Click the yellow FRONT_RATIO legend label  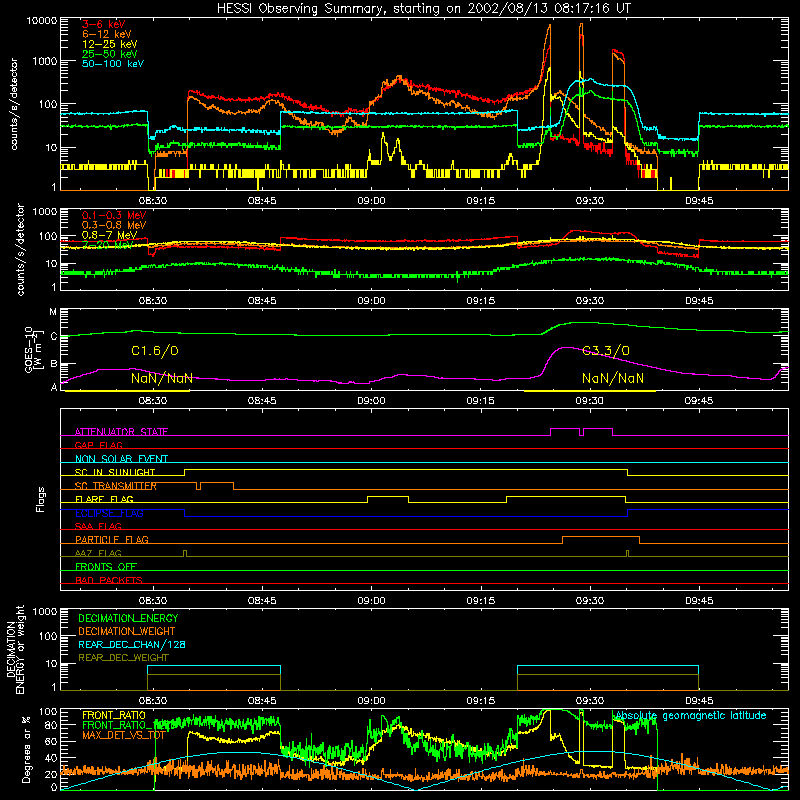114,716
